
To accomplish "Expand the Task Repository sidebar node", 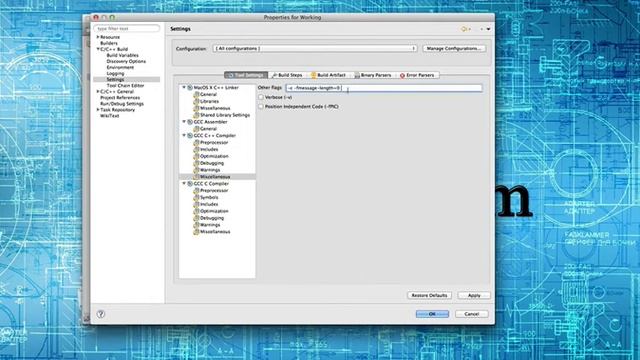I will coord(98,110).
